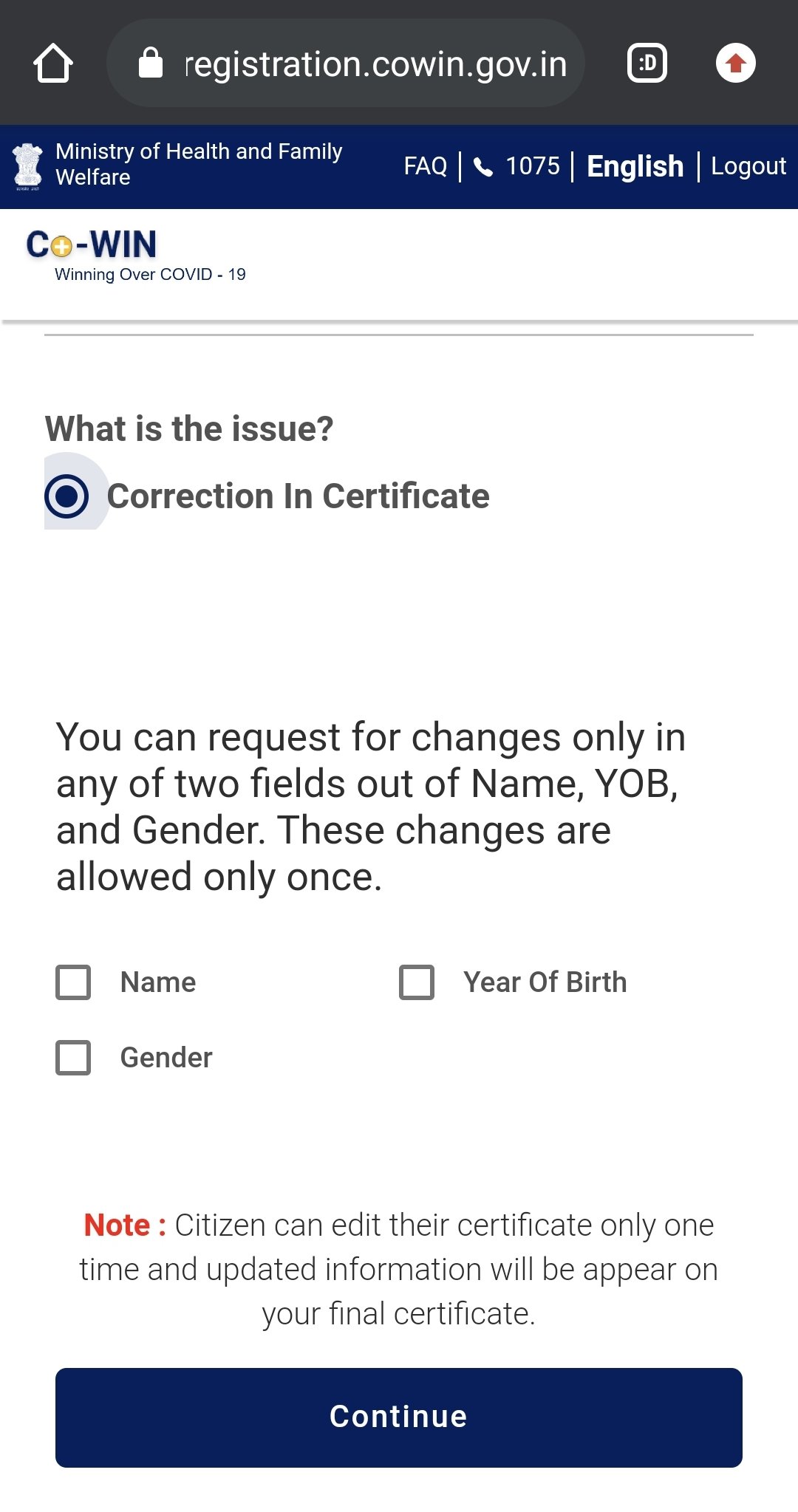Tap the phone helpline icon

click(483, 167)
